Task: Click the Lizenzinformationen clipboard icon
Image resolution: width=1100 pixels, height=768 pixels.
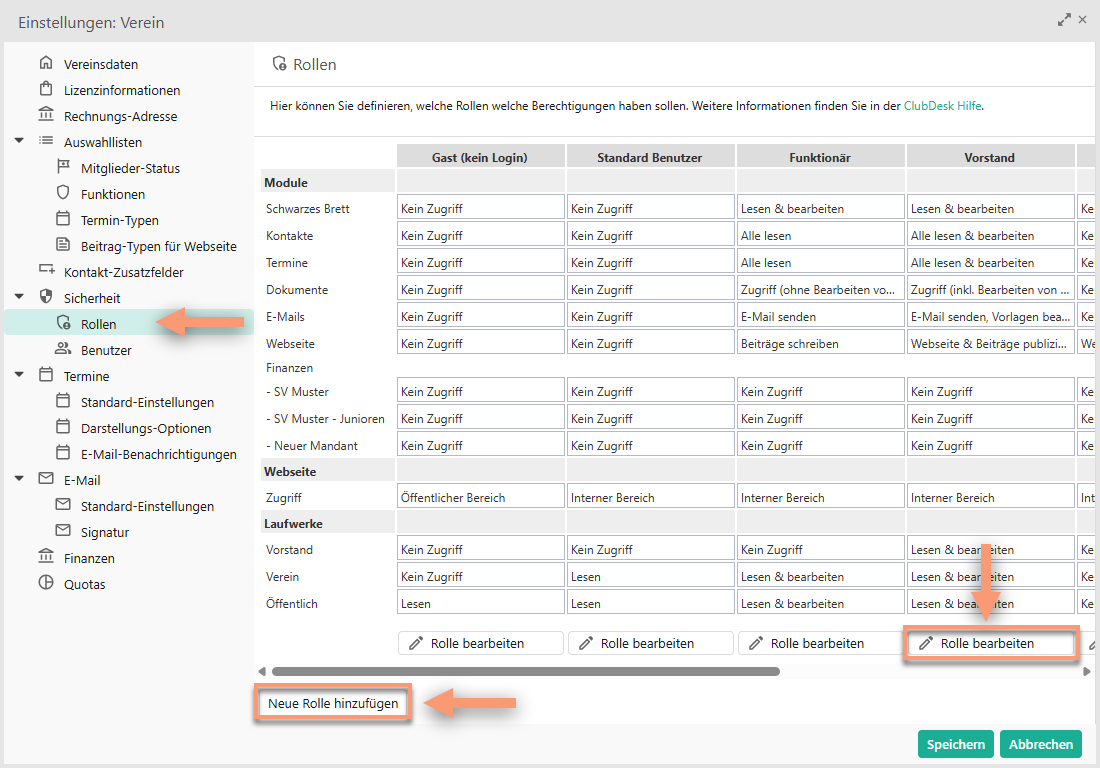Action: (46, 89)
